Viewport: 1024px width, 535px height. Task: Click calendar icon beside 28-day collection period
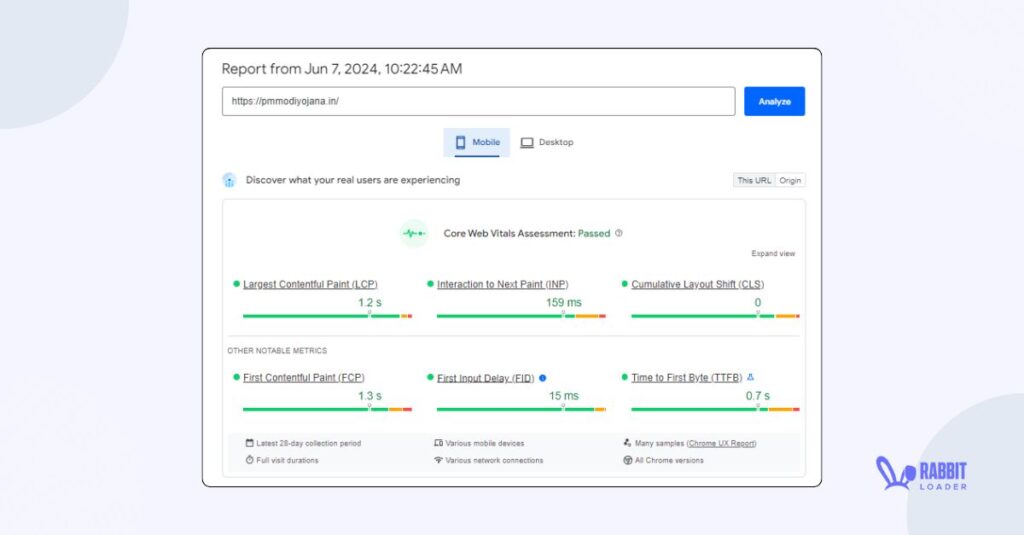coord(249,443)
